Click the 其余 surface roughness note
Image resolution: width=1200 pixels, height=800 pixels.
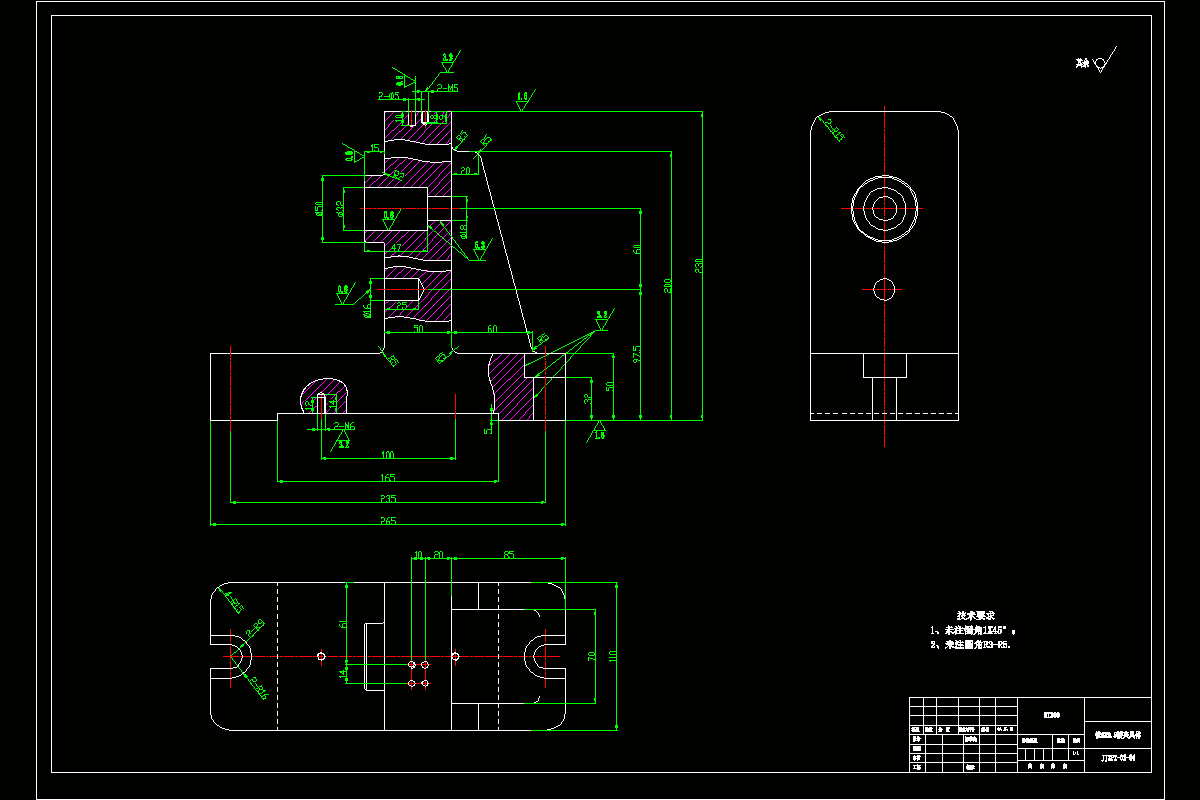pos(1082,63)
